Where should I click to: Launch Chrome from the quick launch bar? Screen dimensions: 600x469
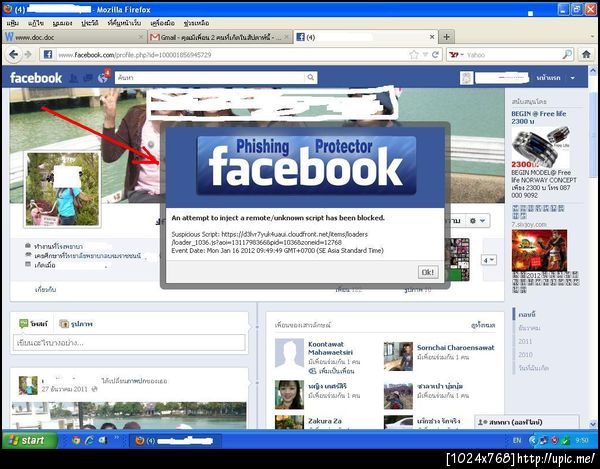pos(76,440)
